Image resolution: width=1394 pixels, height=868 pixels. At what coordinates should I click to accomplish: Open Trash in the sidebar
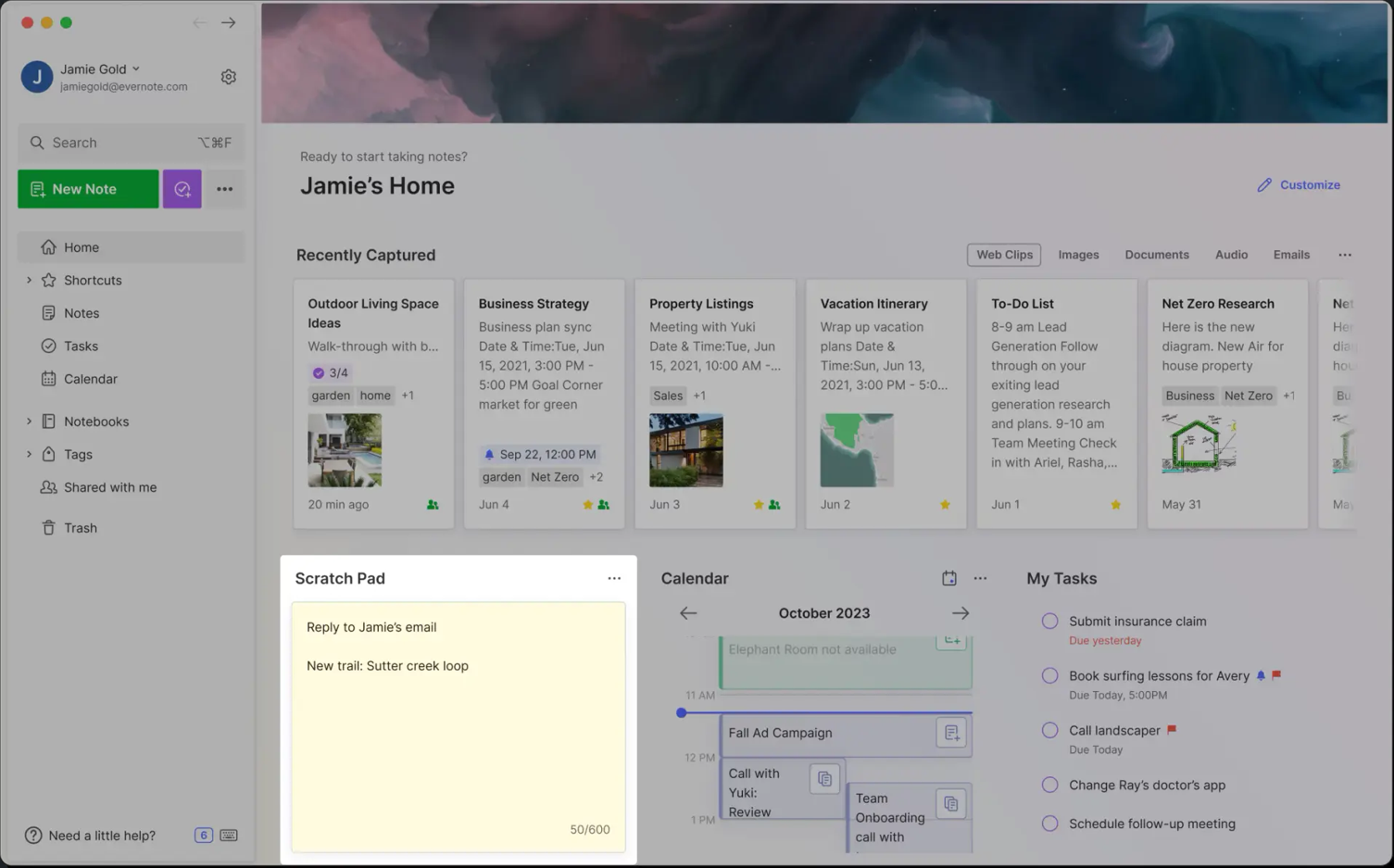(x=80, y=528)
